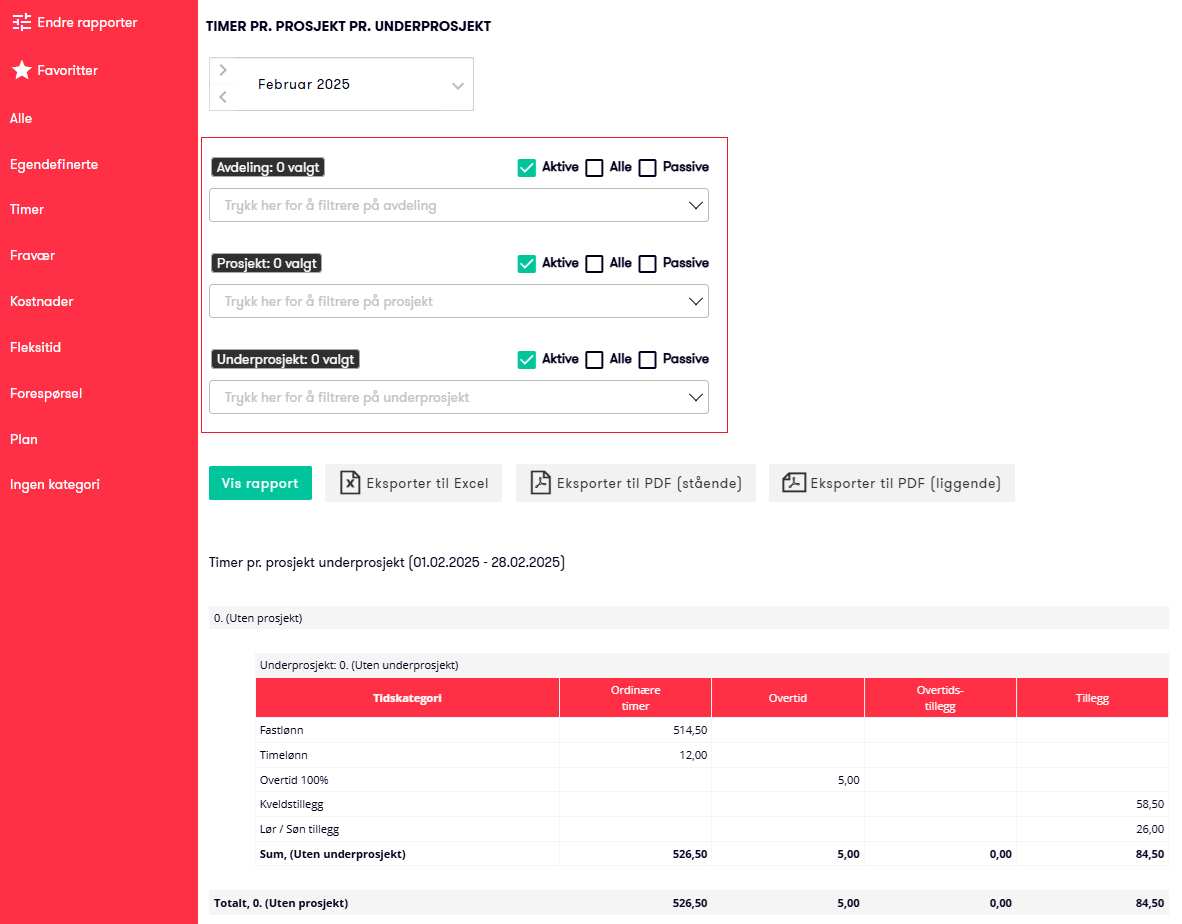Uncheck Aktive for Underprosjekt filter
1182x924 pixels.
(527, 360)
